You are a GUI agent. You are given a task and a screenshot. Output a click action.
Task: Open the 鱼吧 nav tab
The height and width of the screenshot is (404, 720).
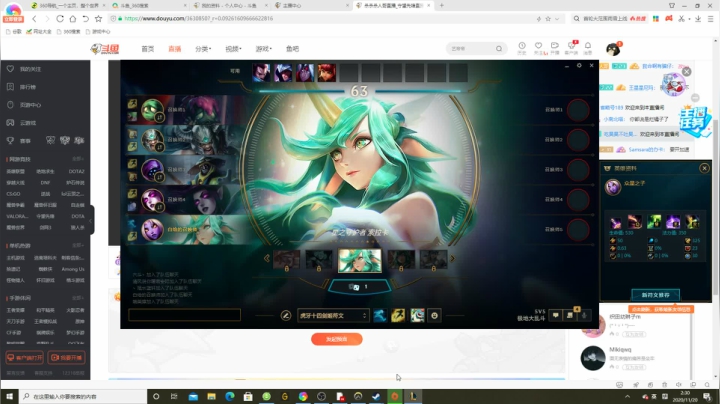coord(292,49)
